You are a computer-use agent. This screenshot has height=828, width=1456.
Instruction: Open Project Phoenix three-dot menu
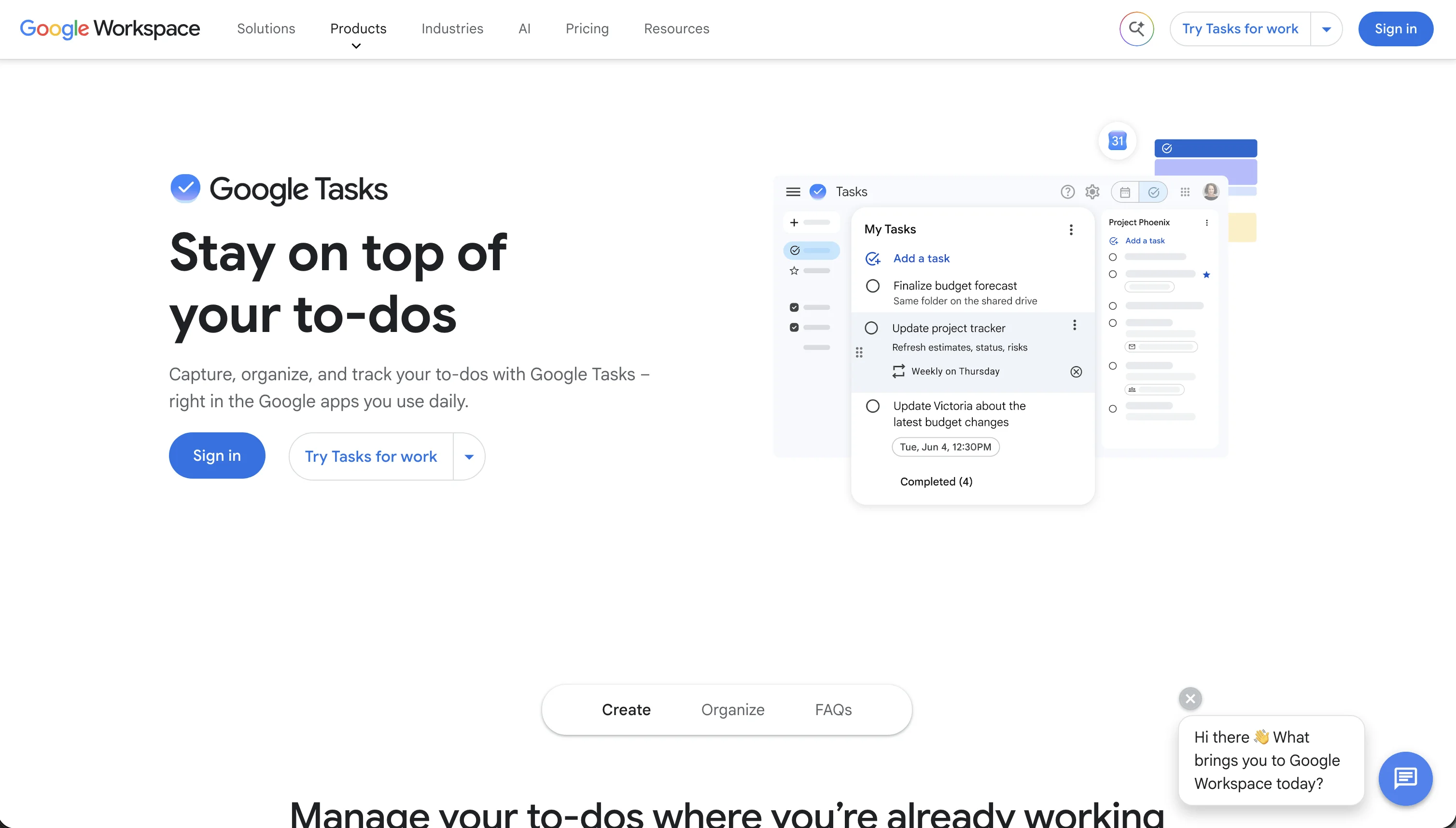point(1206,222)
